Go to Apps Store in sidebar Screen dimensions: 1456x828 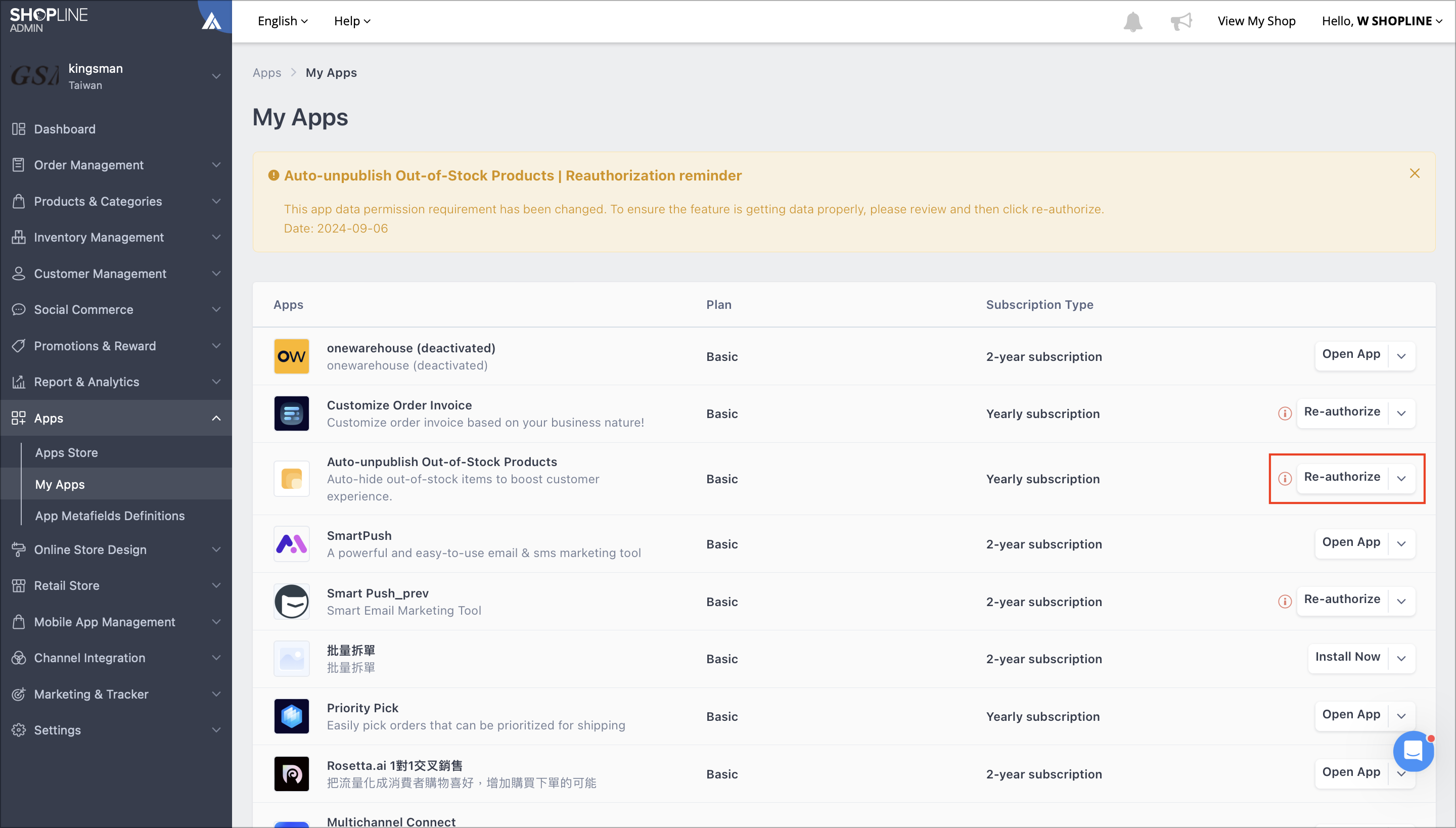(66, 453)
